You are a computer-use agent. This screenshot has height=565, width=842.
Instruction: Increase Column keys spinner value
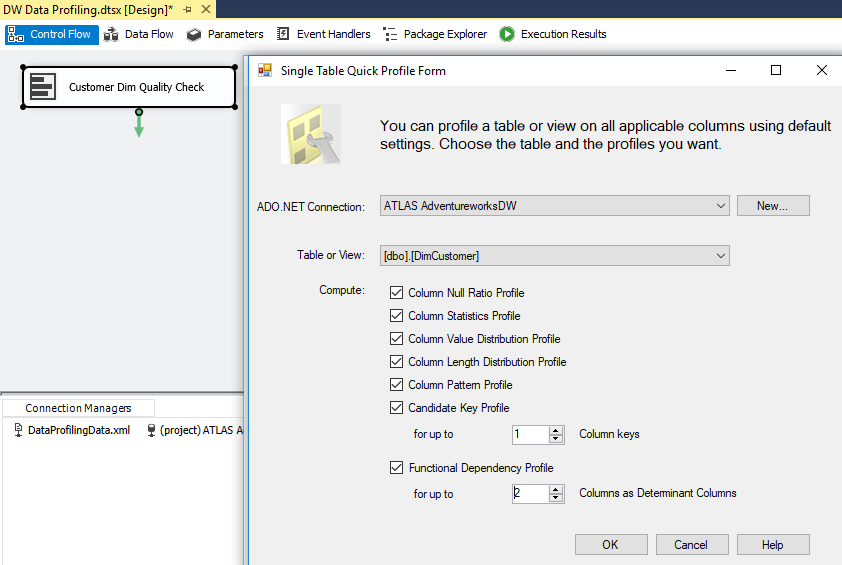[556, 430]
